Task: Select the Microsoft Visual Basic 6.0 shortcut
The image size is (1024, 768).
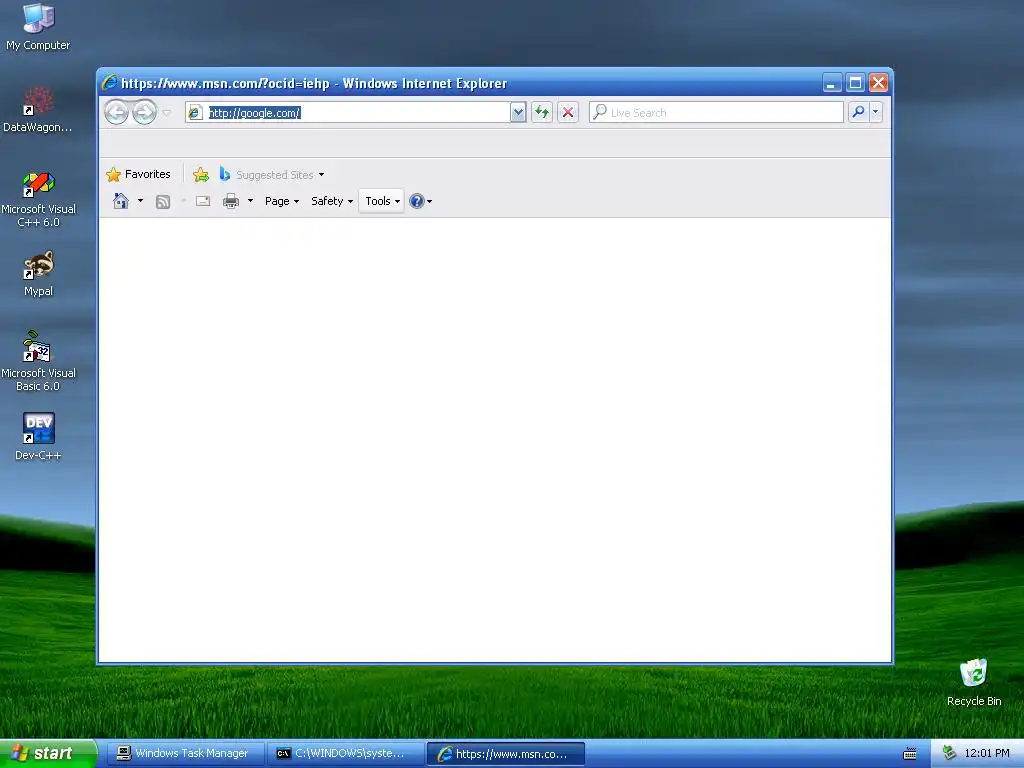Action: [x=38, y=361]
